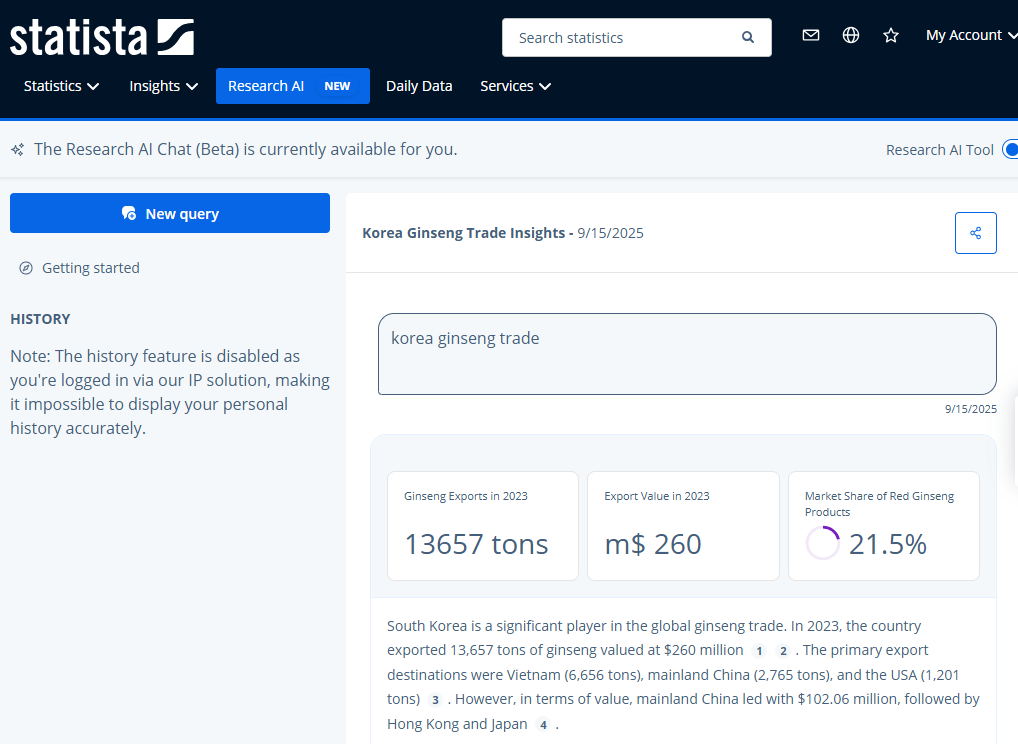Screen dimensions: 1018x744
Task: Click the globe language icon
Action: [850, 34]
